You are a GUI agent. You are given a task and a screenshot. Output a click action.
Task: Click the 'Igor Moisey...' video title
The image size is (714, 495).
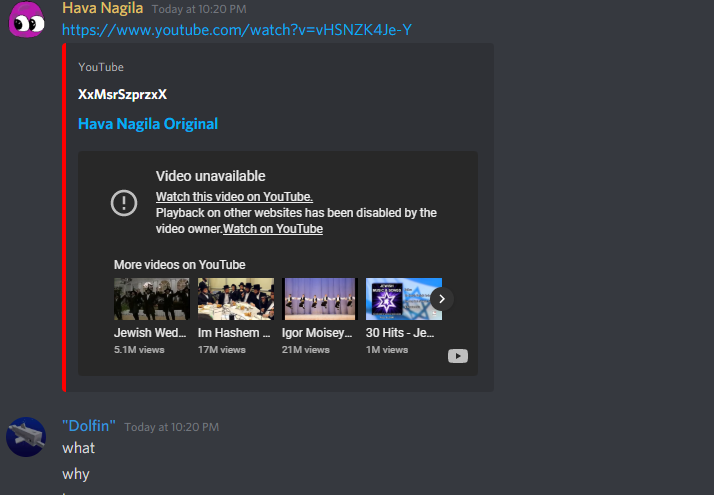[x=317, y=333]
